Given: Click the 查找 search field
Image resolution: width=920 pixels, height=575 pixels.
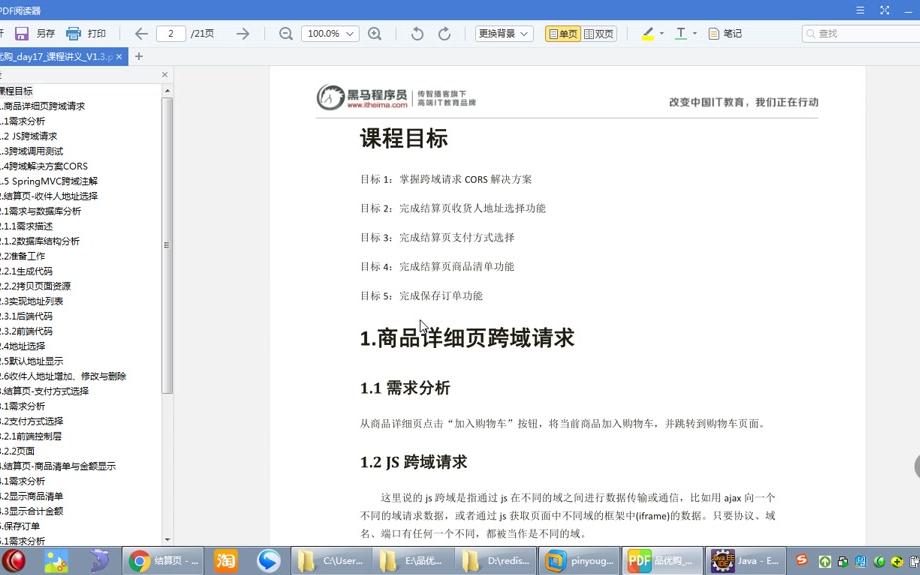Looking at the screenshot, I should tap(861, 33).
